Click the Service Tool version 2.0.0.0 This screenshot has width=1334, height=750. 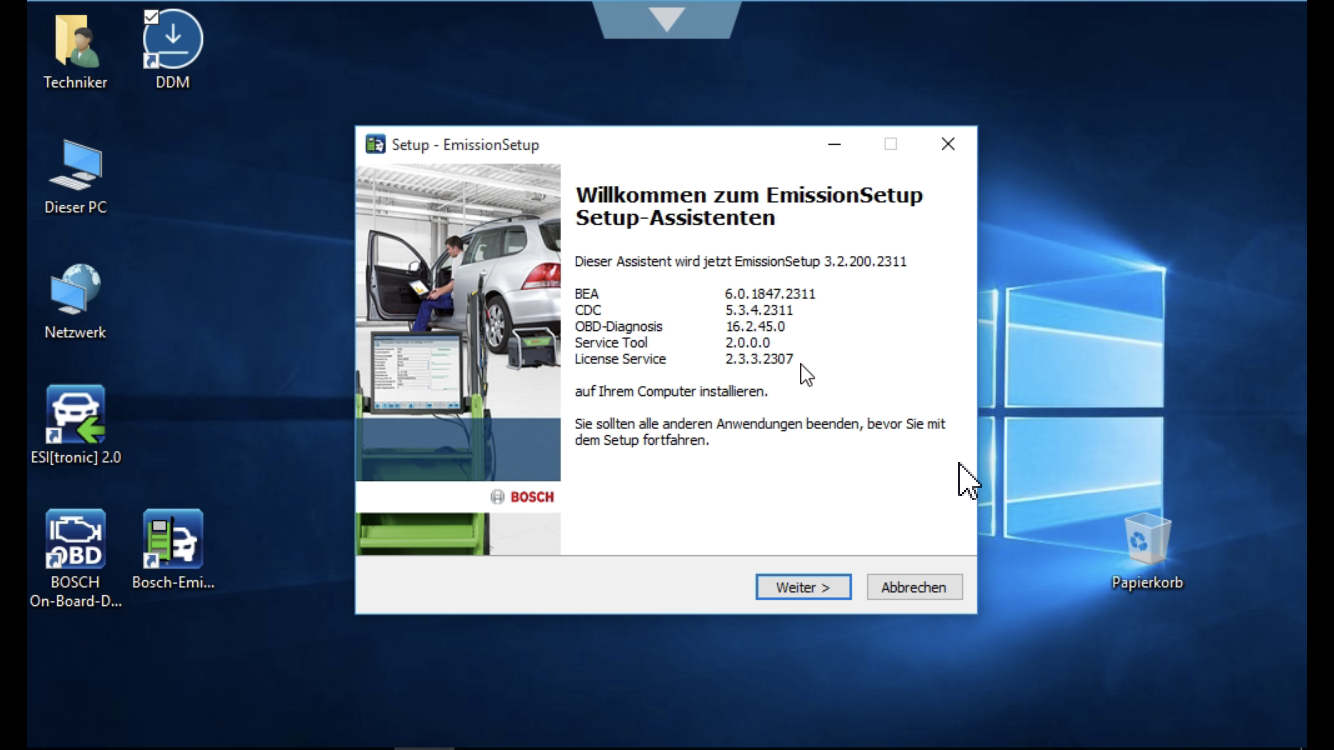pyautogui.click(x=747, y=343)
